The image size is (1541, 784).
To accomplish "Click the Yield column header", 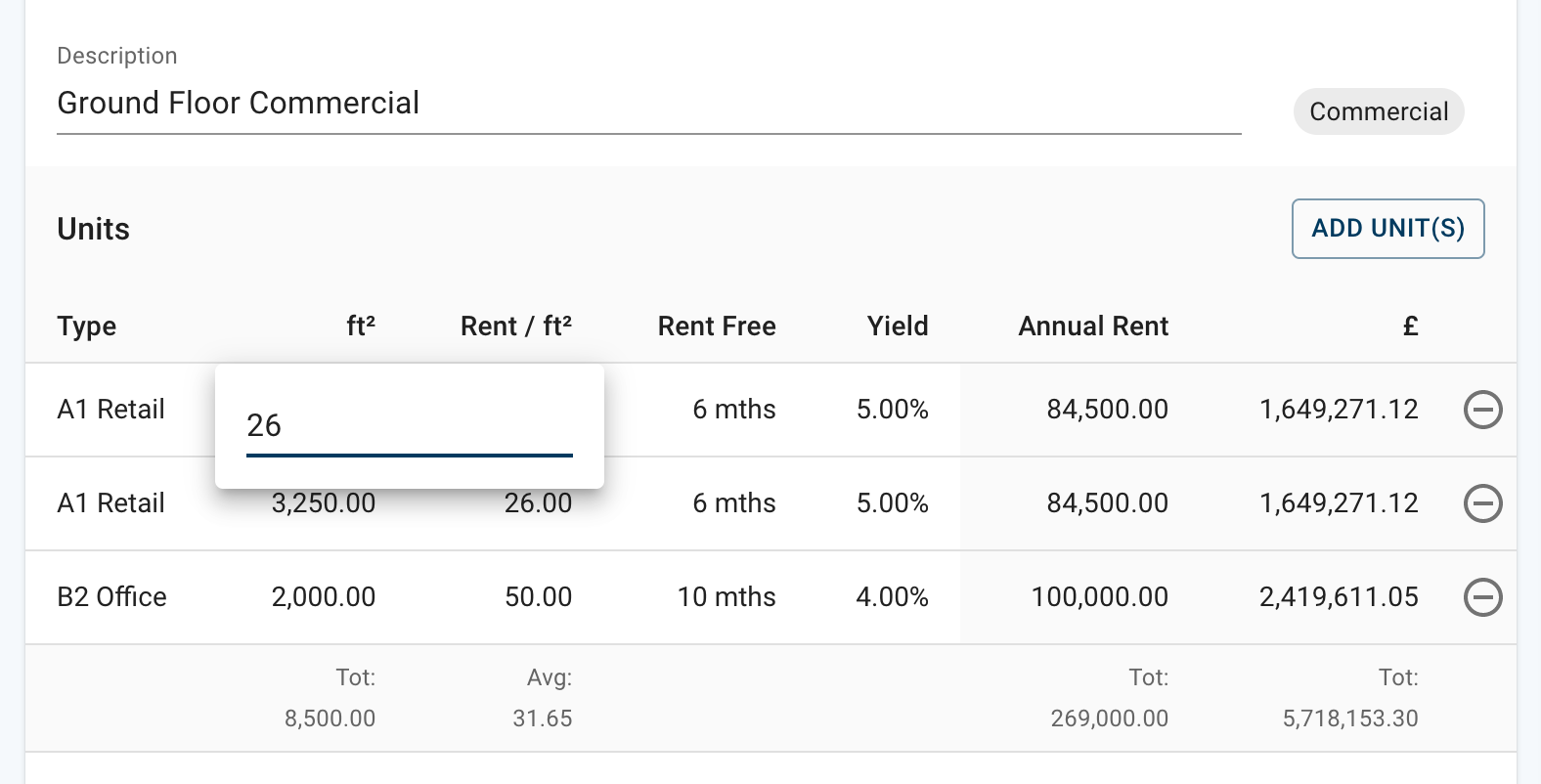I will [898, 326].
